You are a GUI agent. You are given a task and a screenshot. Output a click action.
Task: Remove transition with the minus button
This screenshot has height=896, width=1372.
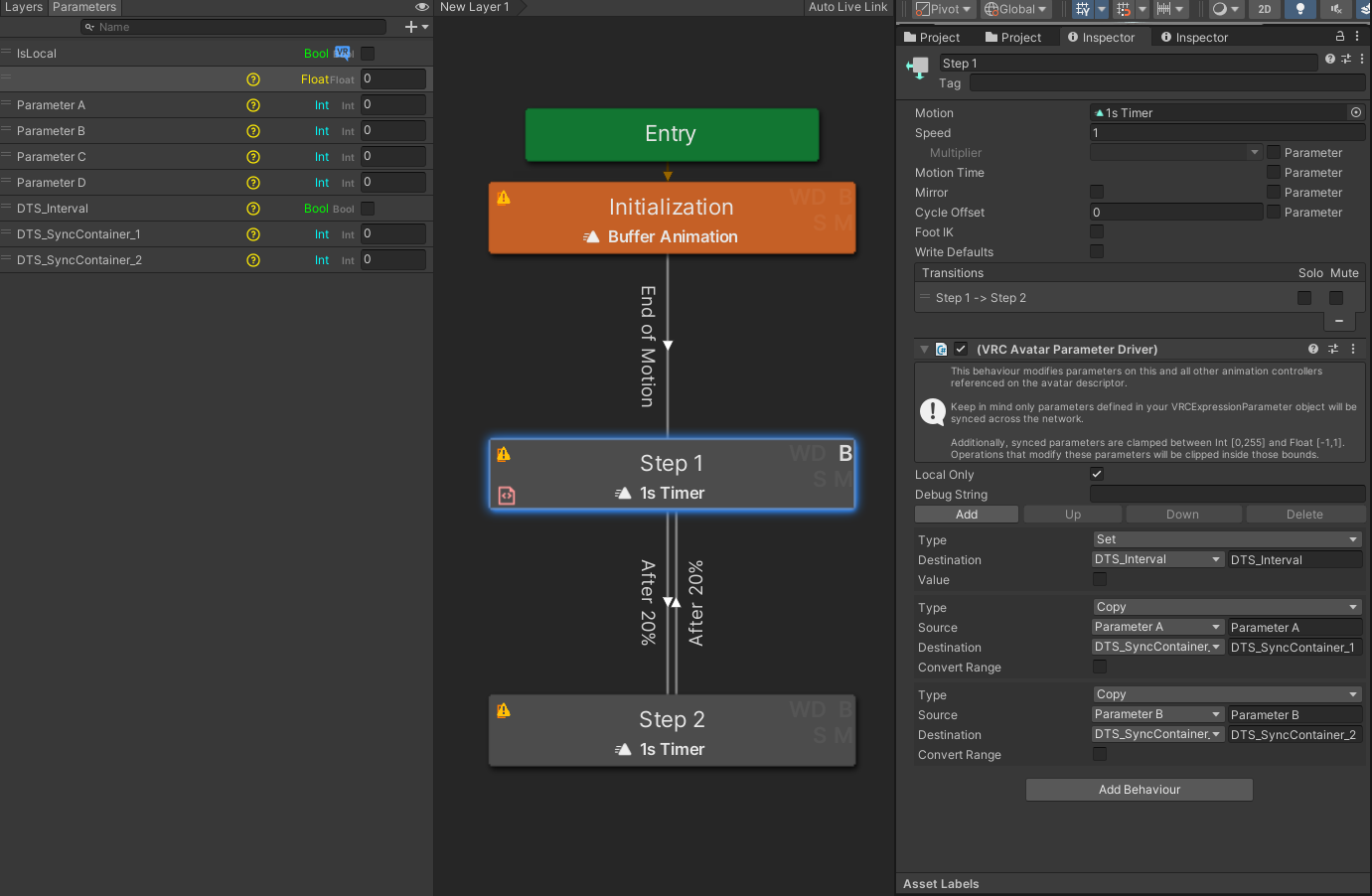[x=1339, y=321]
